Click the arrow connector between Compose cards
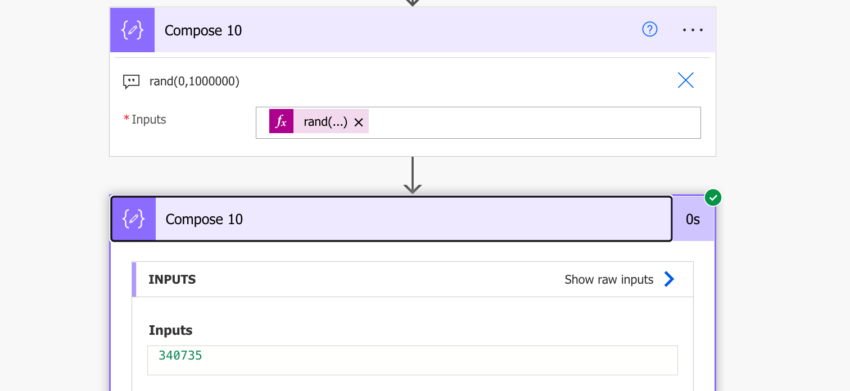This screenshot has height=391, width=850. coord(413,176)
